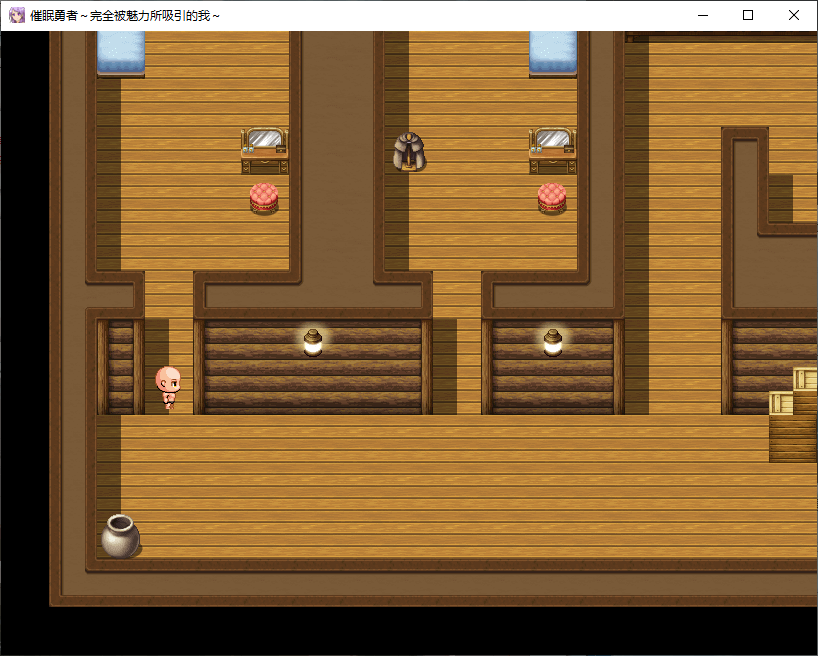Click the mirror dresser in left bedroom
818x656 pixels.
pyautogui.click(x=264, y=149)
